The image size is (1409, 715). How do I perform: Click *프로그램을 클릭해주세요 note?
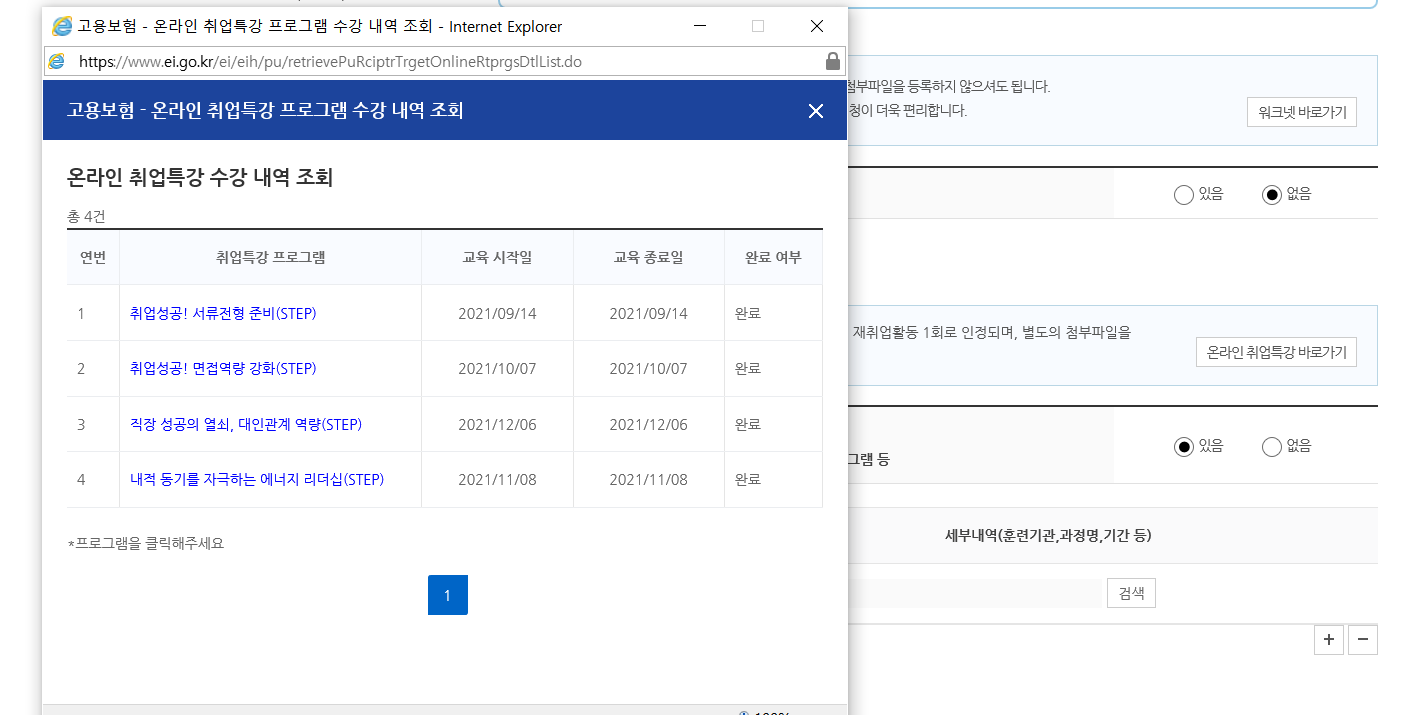tap(146, 543)
